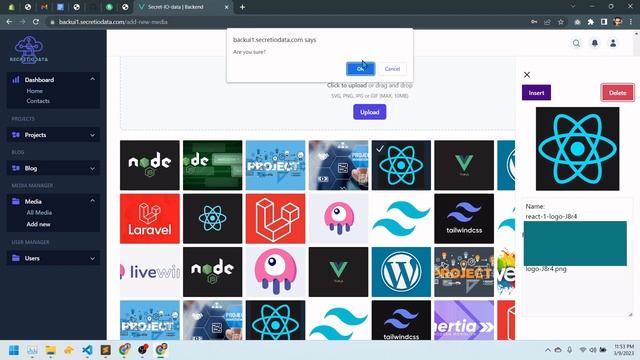
Task: Switch to the Secret-IO-data Backend tab
Action: coord(184,7)
